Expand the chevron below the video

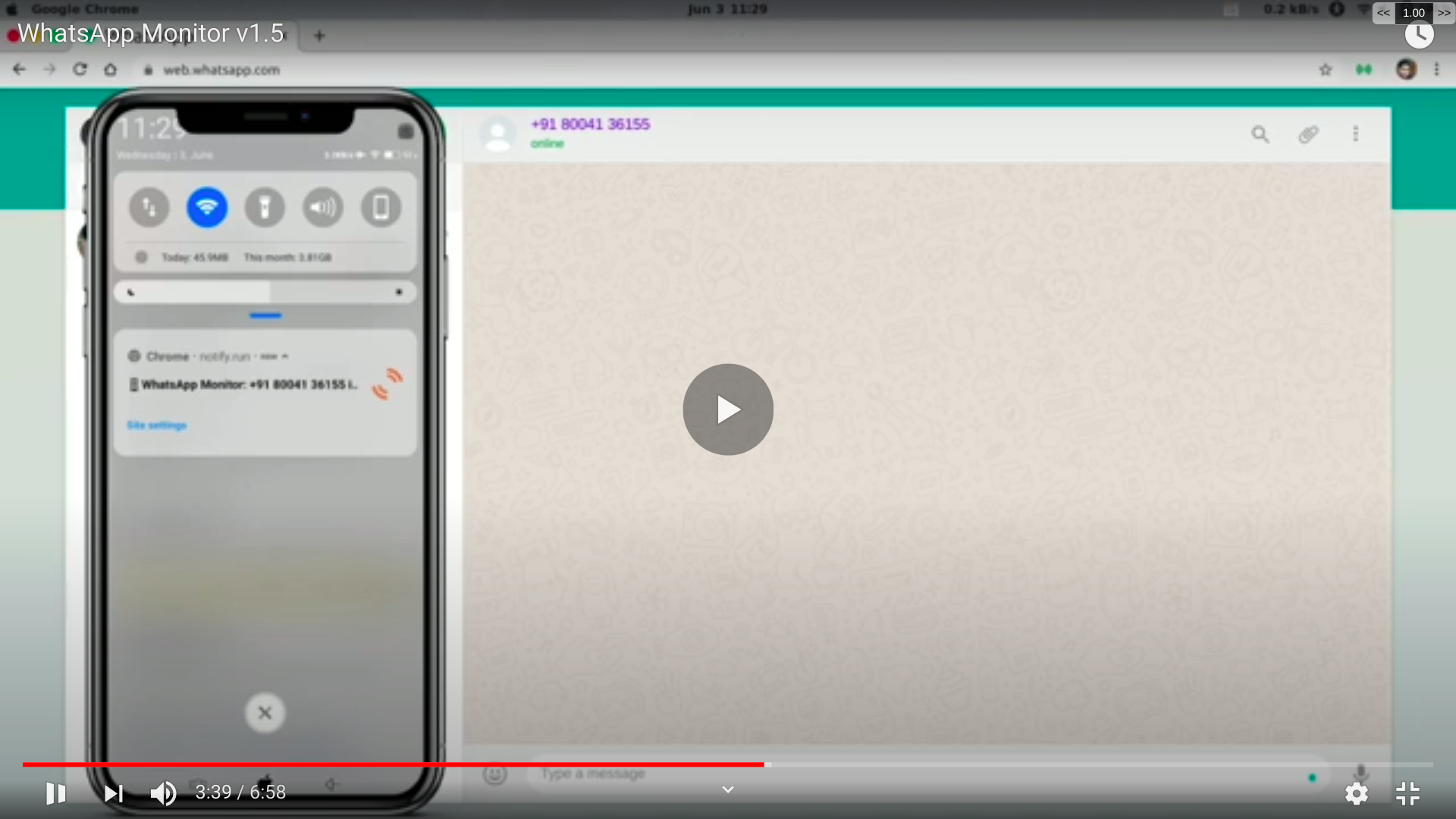point(728,790)
